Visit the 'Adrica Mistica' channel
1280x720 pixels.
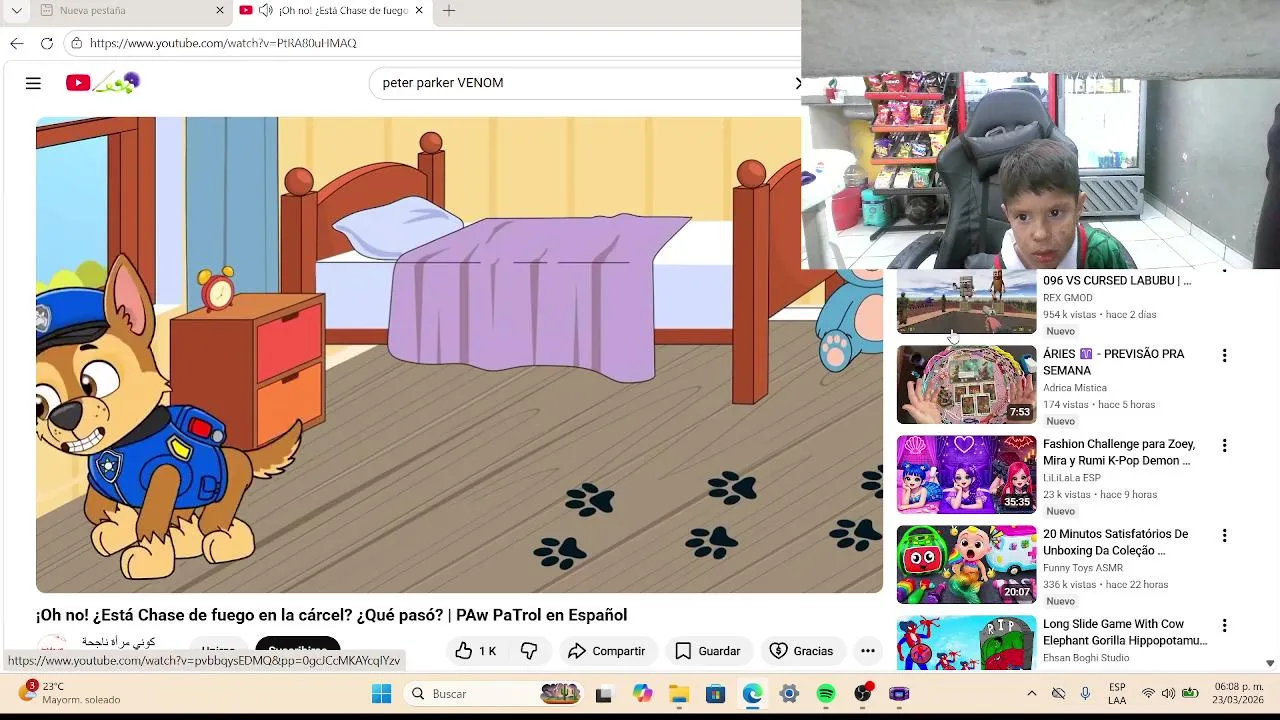[1075, 388]
